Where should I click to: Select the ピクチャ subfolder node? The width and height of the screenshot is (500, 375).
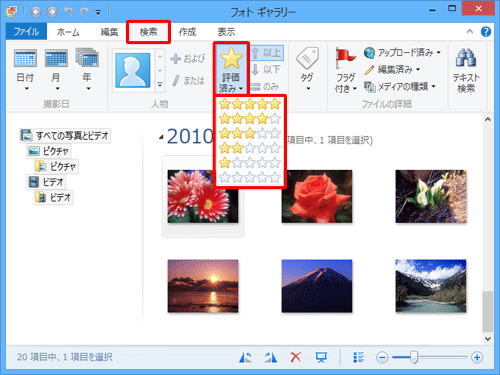point(56,166)
